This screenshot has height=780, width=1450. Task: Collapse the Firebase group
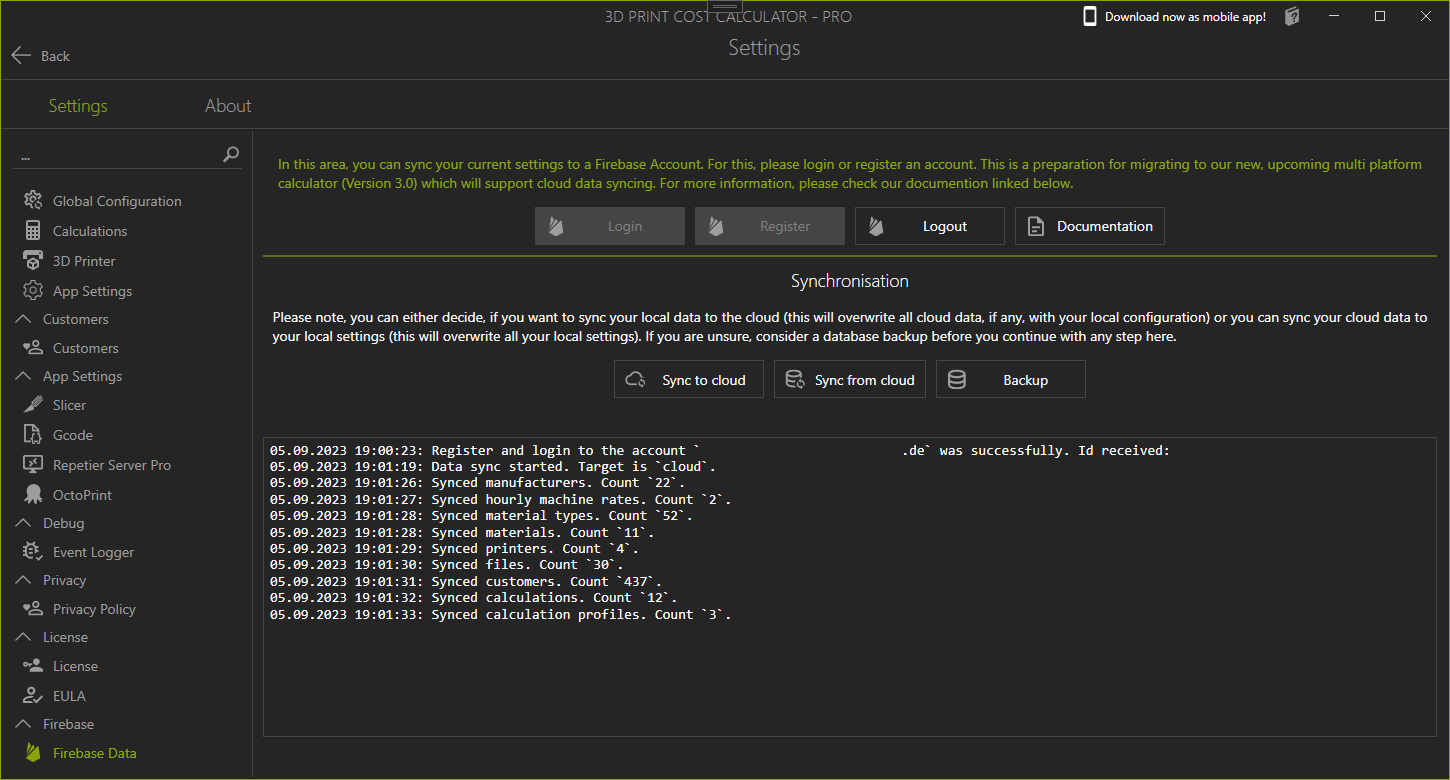coord(23,724)
